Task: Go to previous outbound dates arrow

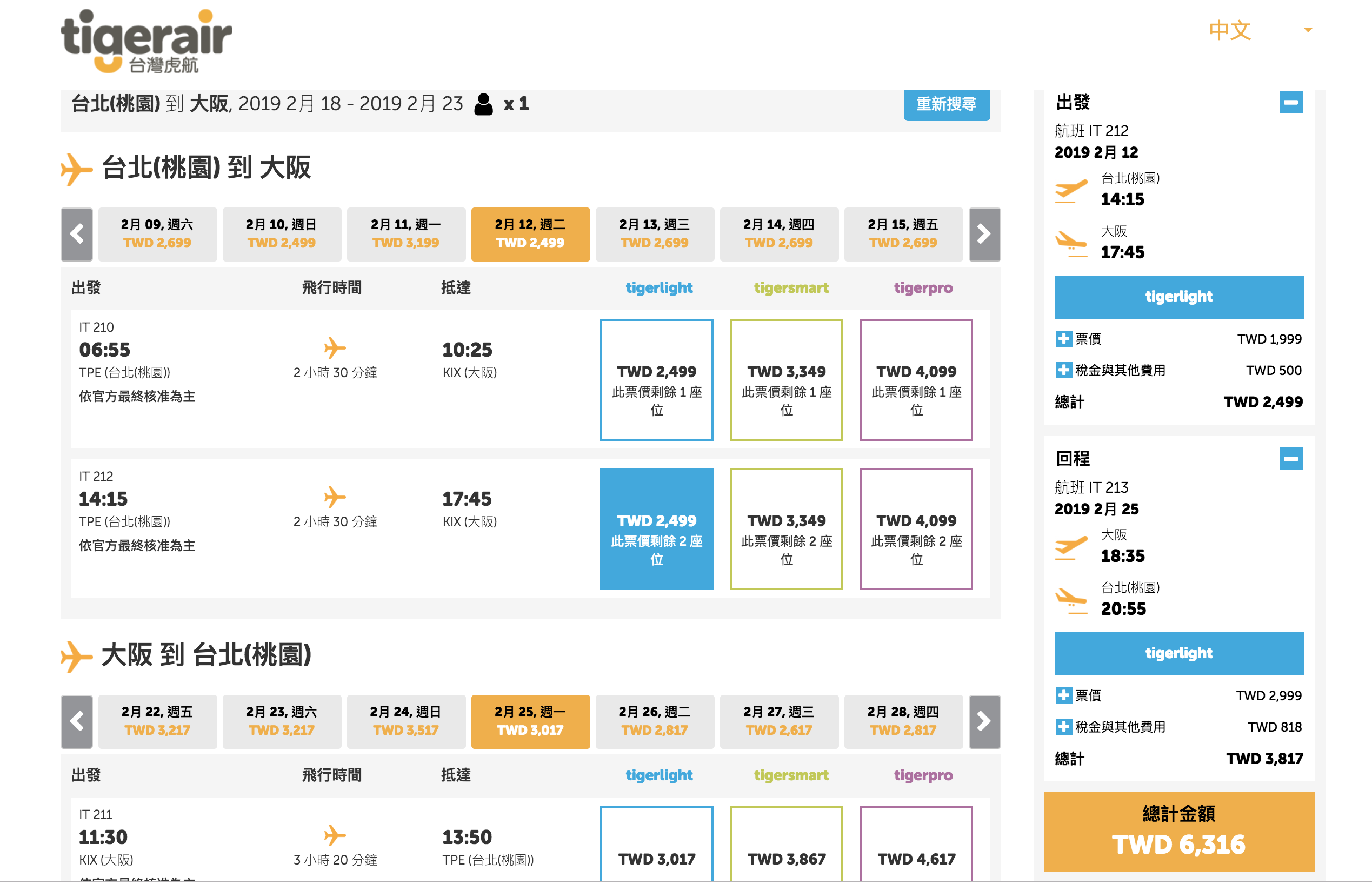Action: pyautogui.click(x=77, y=234)
